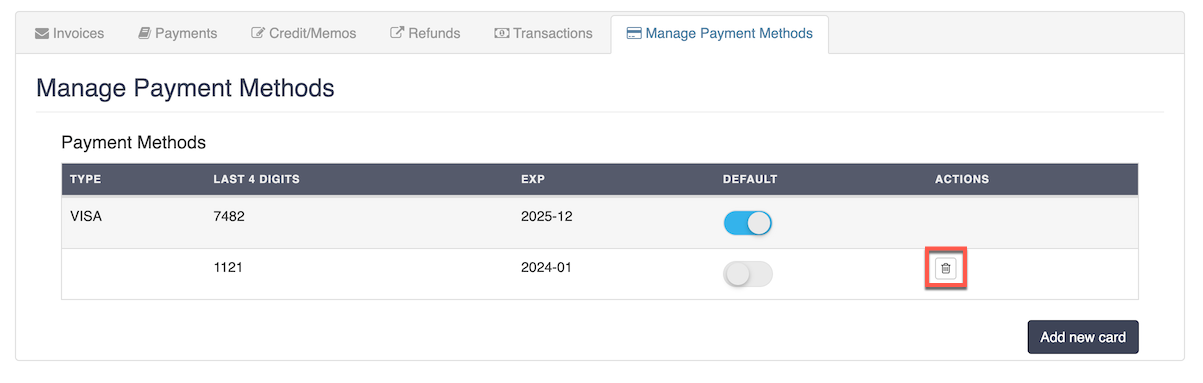
Task: Click the envelope icon on Invoices tab
Action: 42,33
